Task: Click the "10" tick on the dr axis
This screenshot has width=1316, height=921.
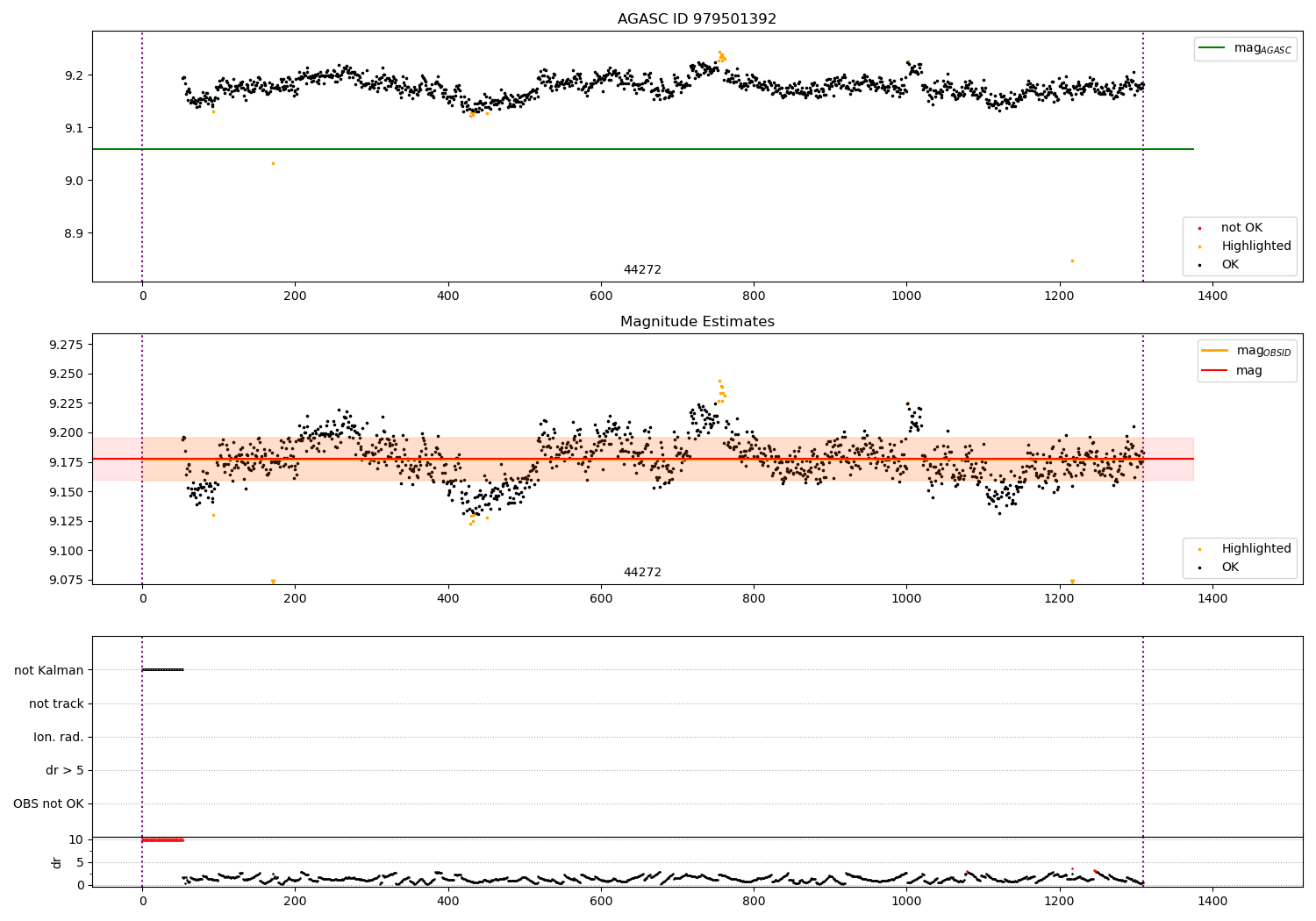Action: click(x=75, y=839)
